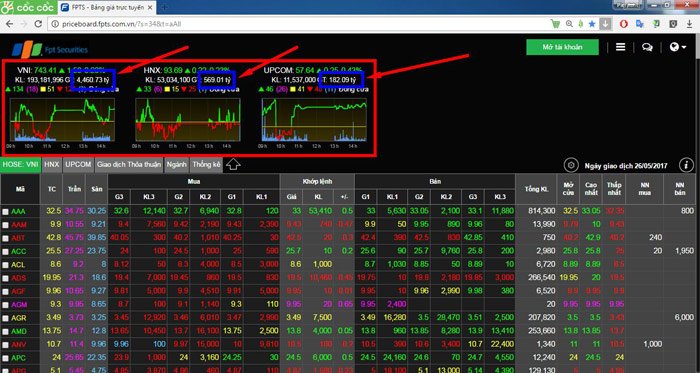Screen dimensions: 700x373
Task: Tick the checkbox for ACL
Action: tap(5, 265)
